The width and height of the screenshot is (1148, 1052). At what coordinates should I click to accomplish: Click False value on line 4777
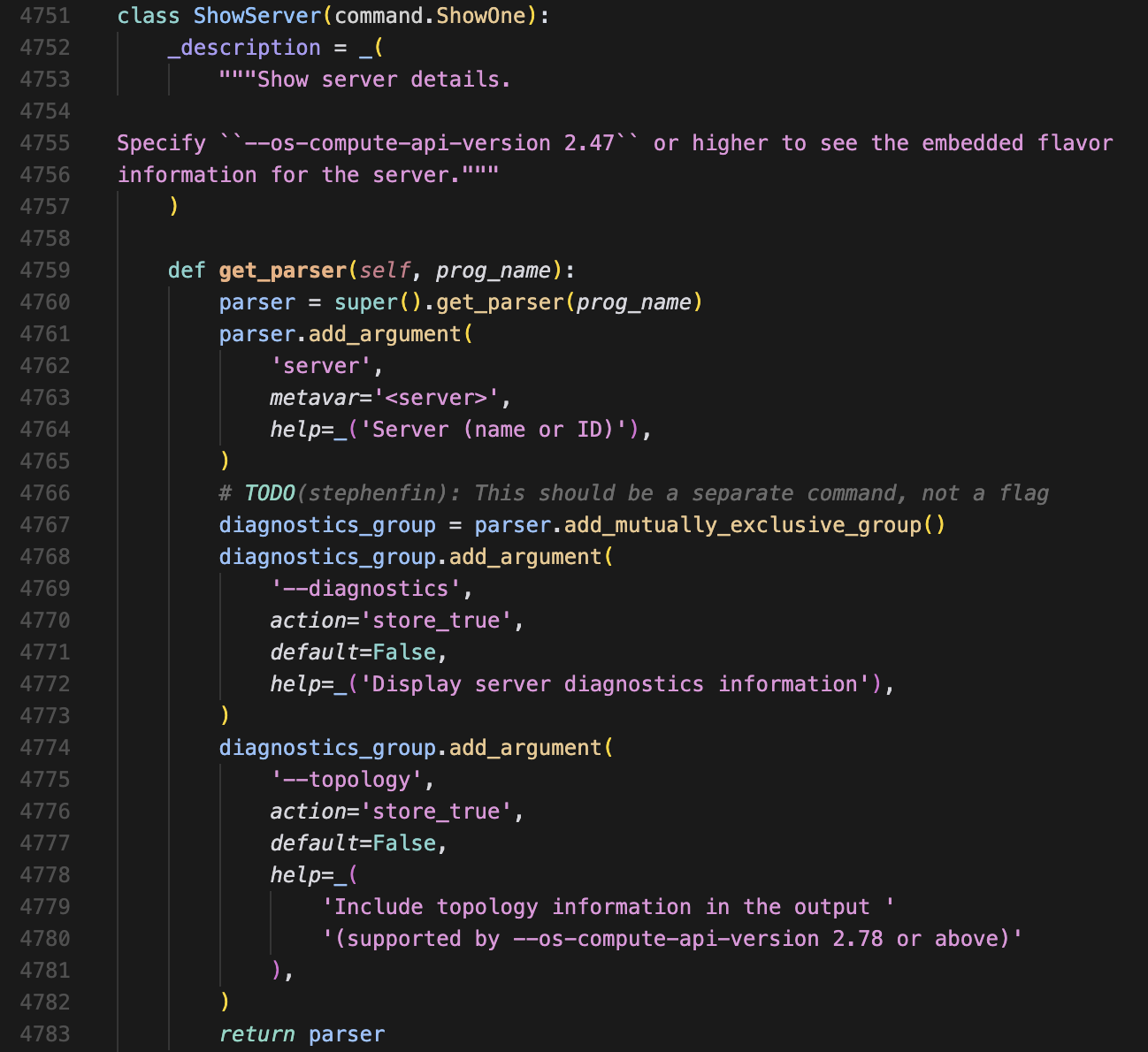tap(404, 843)
